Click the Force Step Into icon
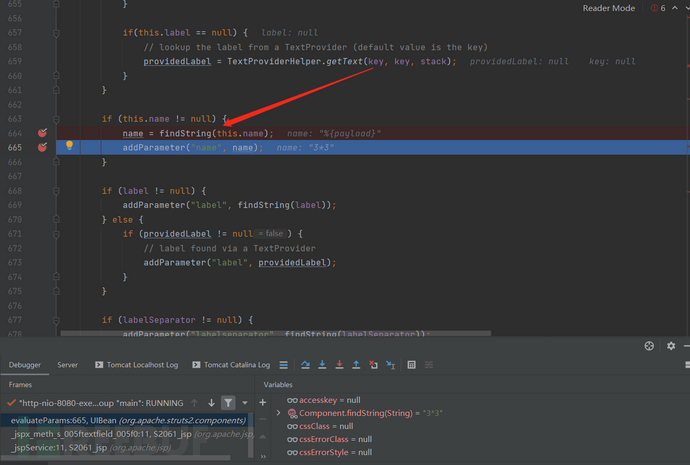 coord(339,366)
